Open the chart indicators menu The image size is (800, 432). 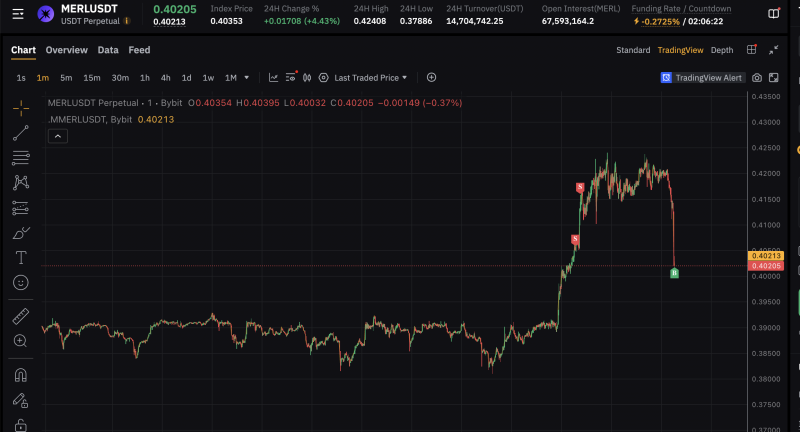pyautogui.click(x=291, y=77)
